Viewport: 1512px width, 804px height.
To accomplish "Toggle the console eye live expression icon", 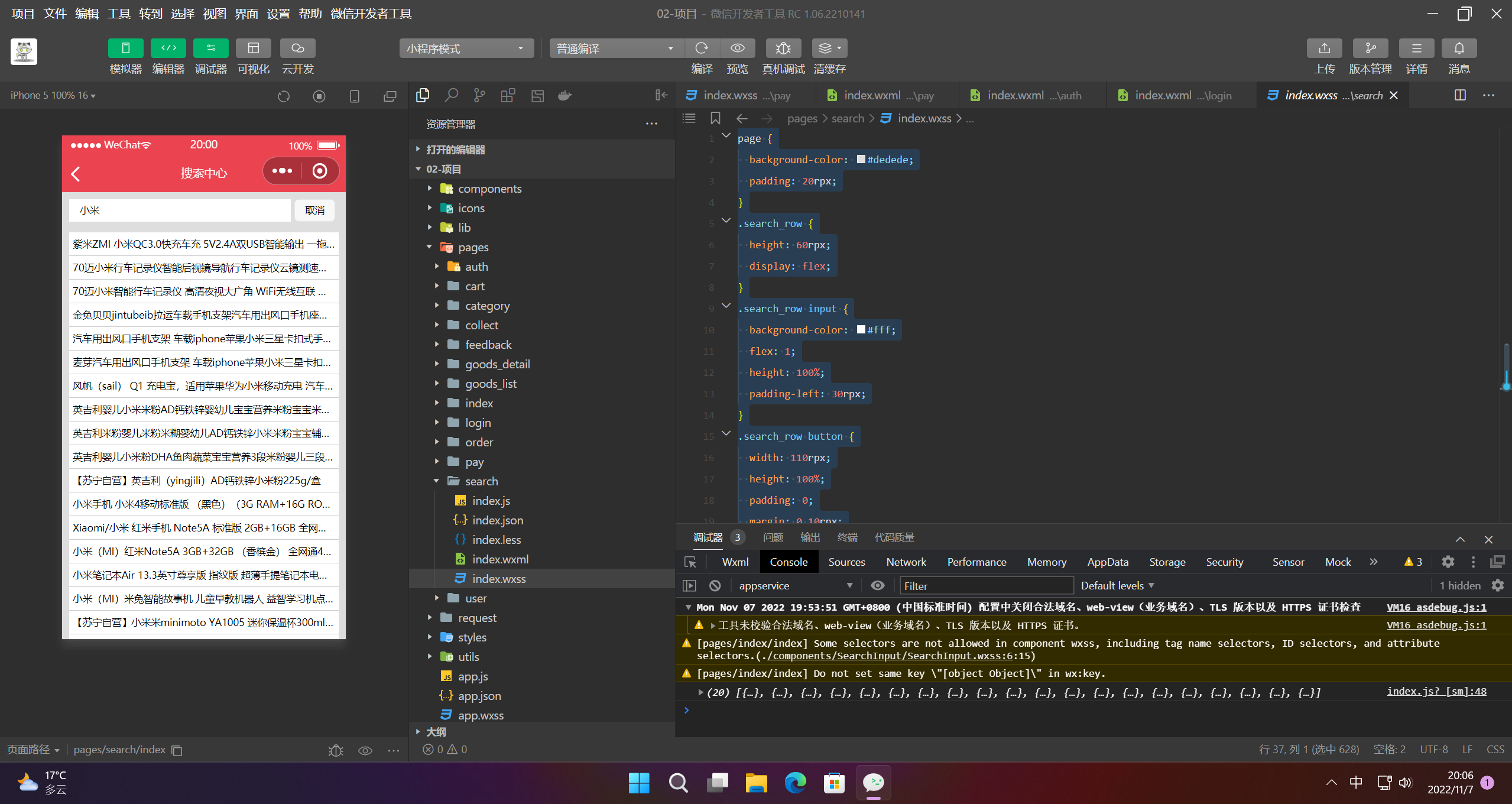I will click(878, 585).
